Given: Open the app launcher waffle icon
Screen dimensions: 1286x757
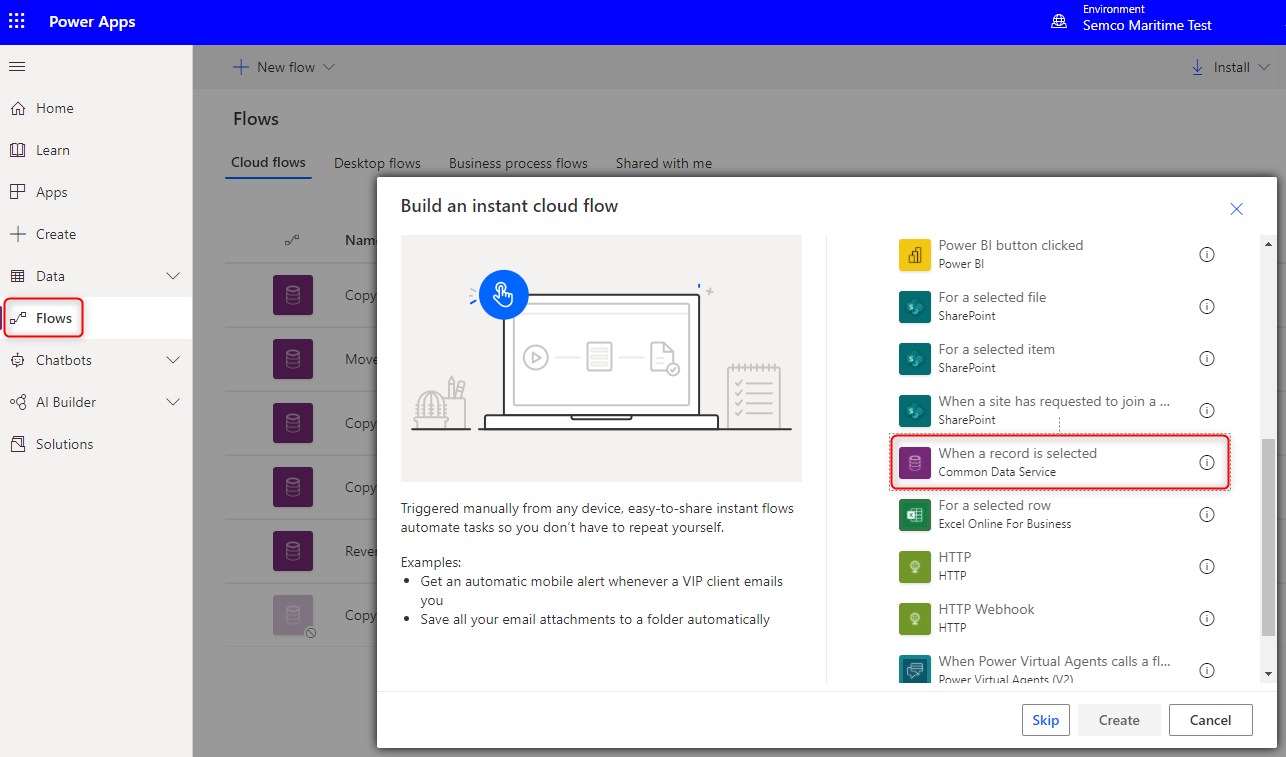Looking at the screenshot, I should click(17, 21).
